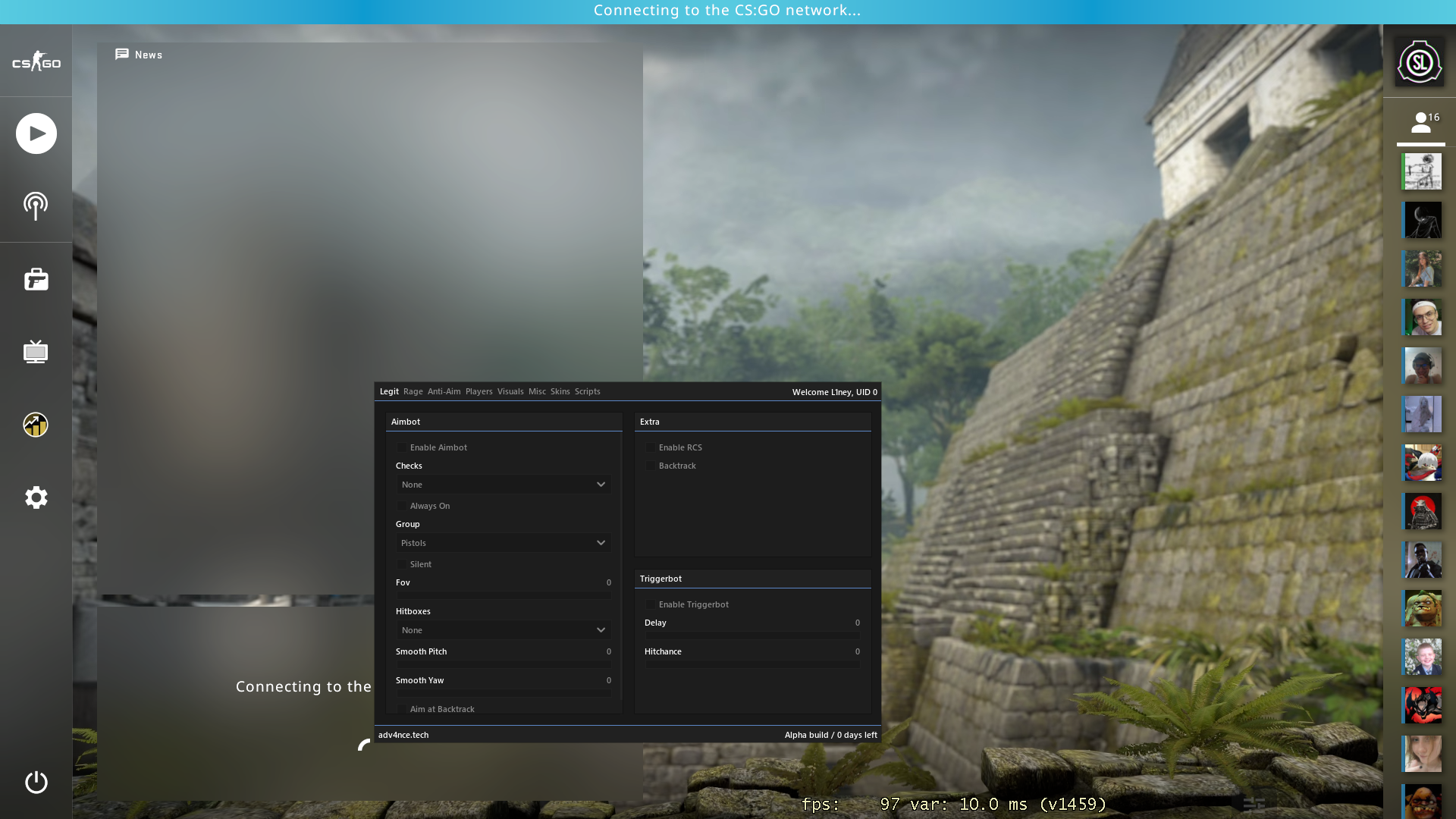Open the settings gear icon
Screen dimensions: 1456x819
[36, 497]
